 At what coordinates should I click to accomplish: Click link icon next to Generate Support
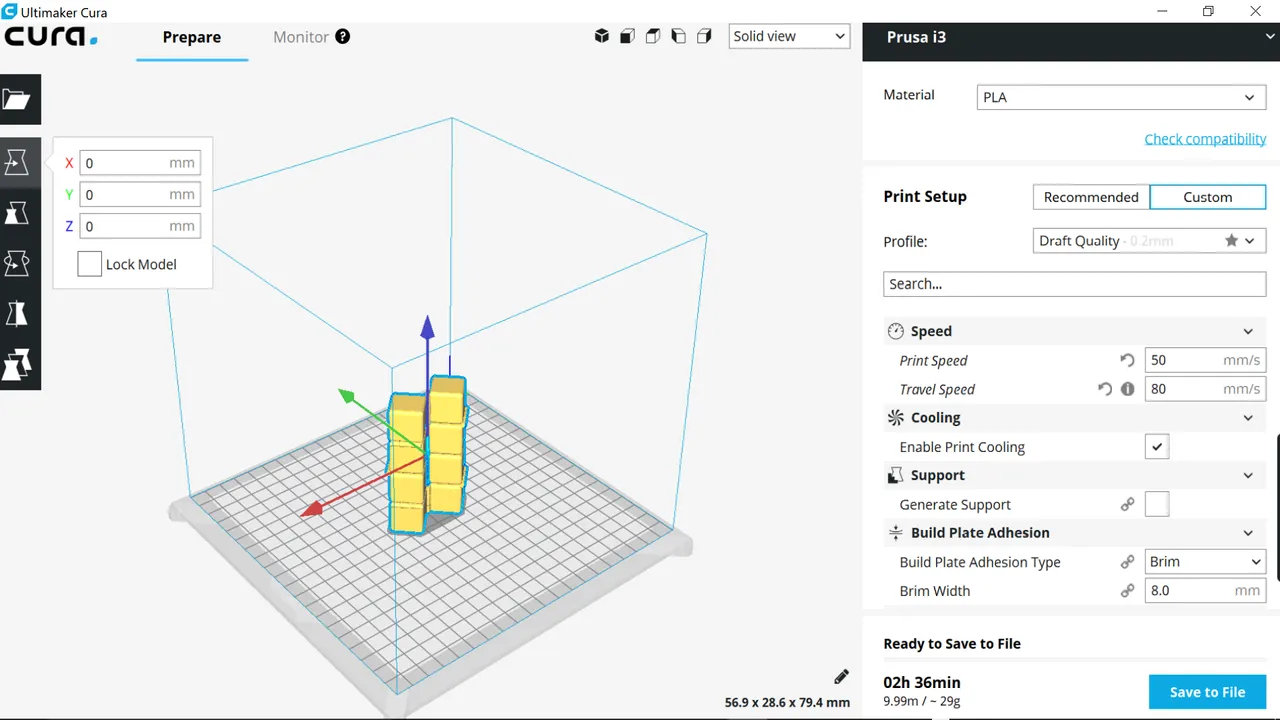[x=1127, y=505]
